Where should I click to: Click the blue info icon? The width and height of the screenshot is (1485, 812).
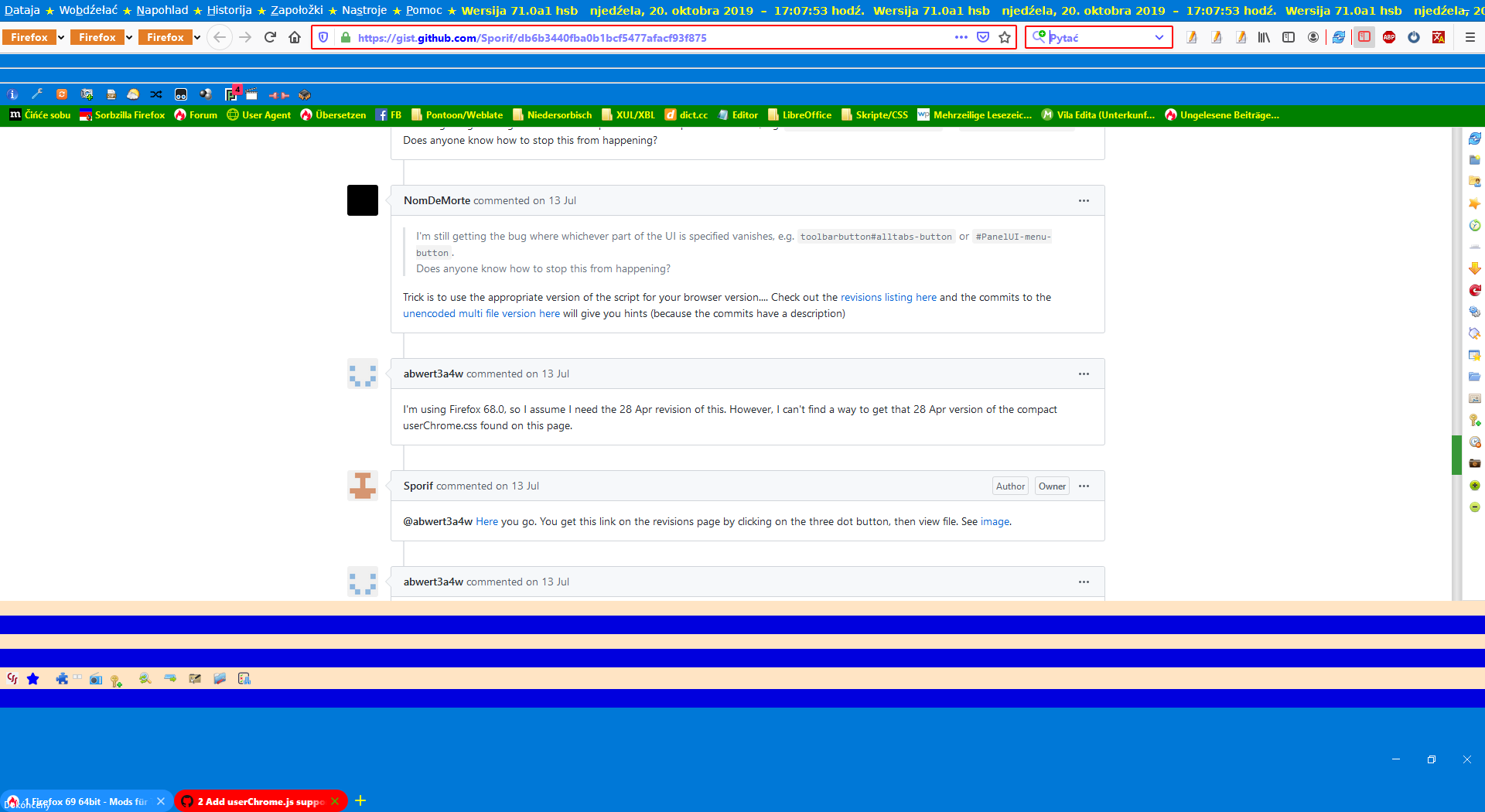(x=12, y=94)
